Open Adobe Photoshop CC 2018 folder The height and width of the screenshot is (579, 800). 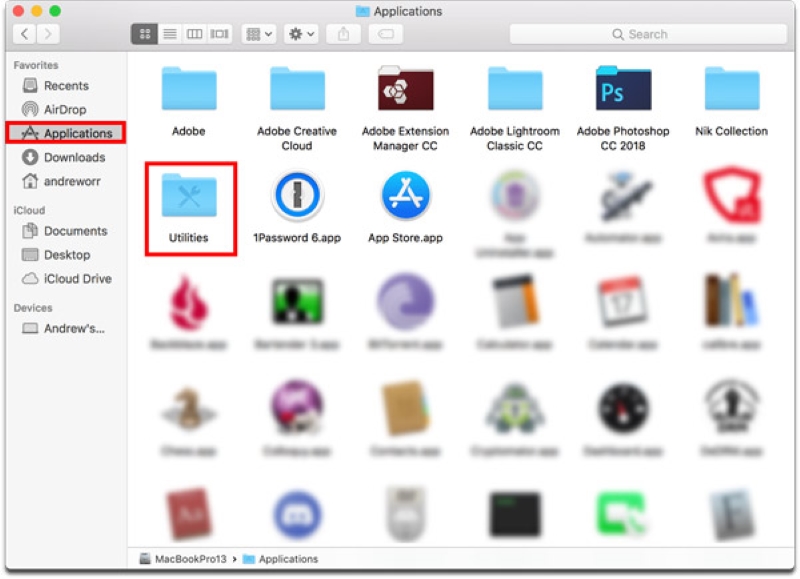pos(623,88)
